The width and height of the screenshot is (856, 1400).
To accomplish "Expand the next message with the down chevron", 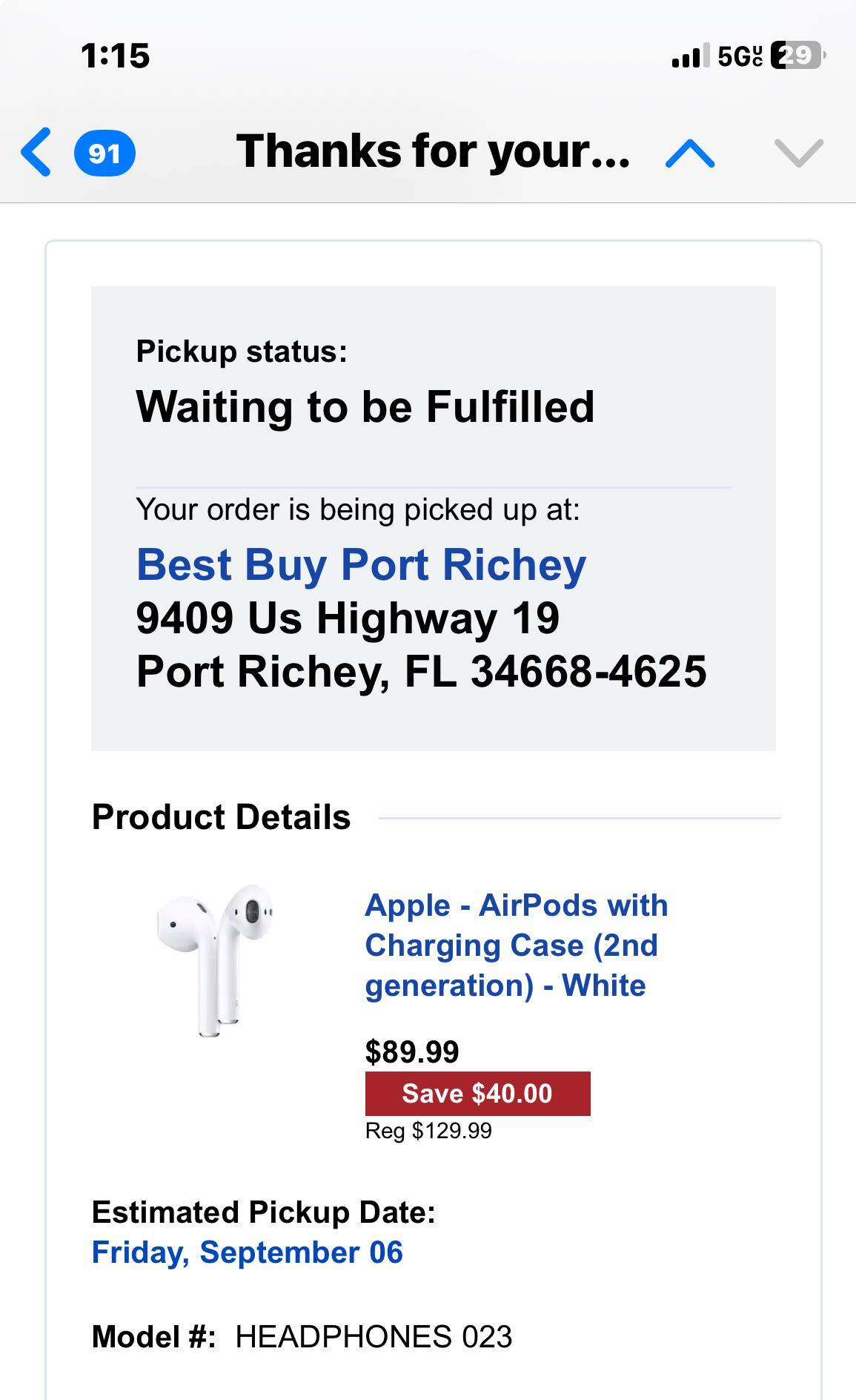I will click(x=799, y=152).
